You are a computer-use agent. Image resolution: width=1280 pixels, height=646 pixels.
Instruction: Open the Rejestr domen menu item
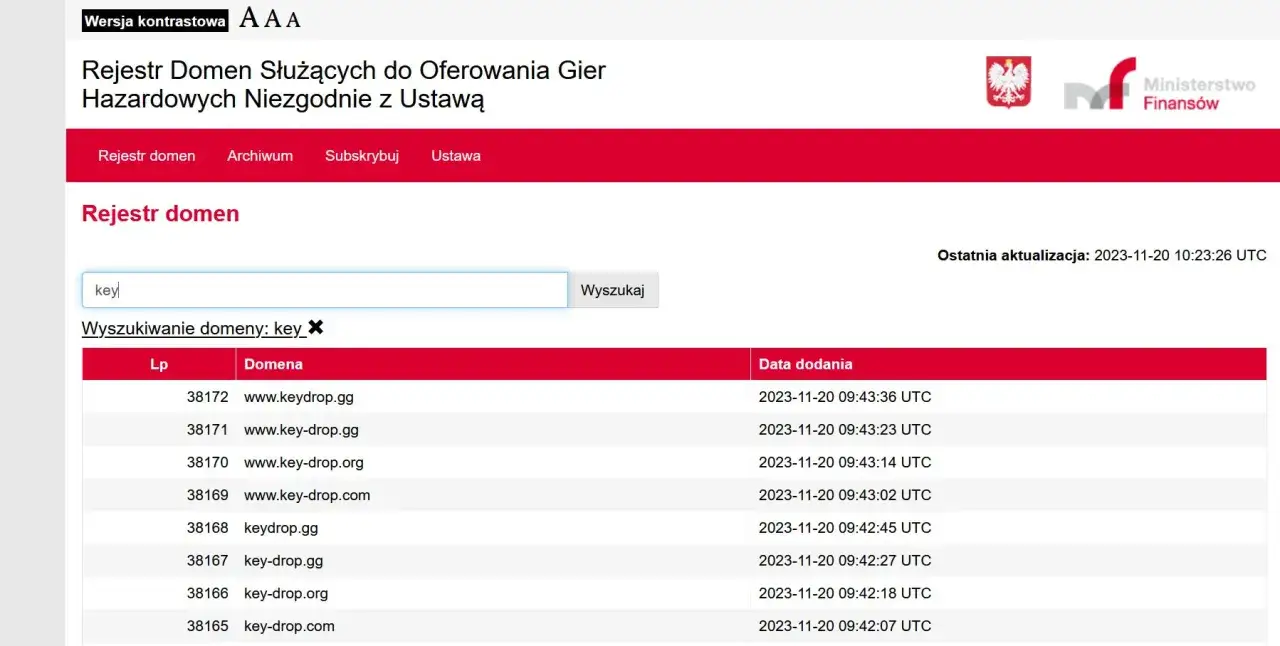click(146, 156)
